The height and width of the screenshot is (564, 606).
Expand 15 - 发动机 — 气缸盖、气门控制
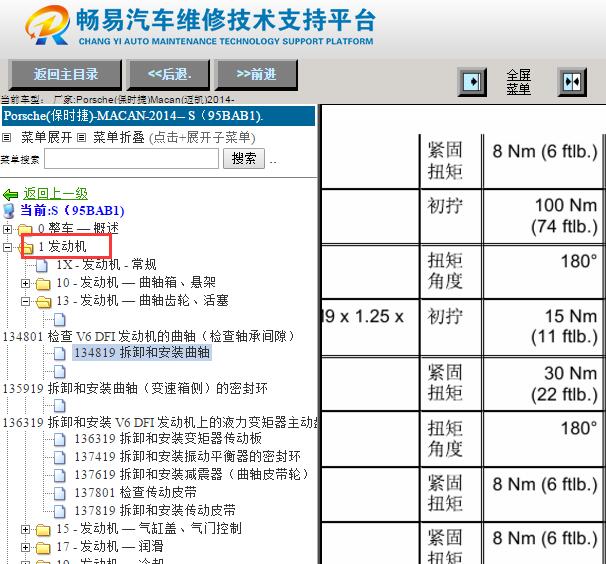tap(25, 529)
